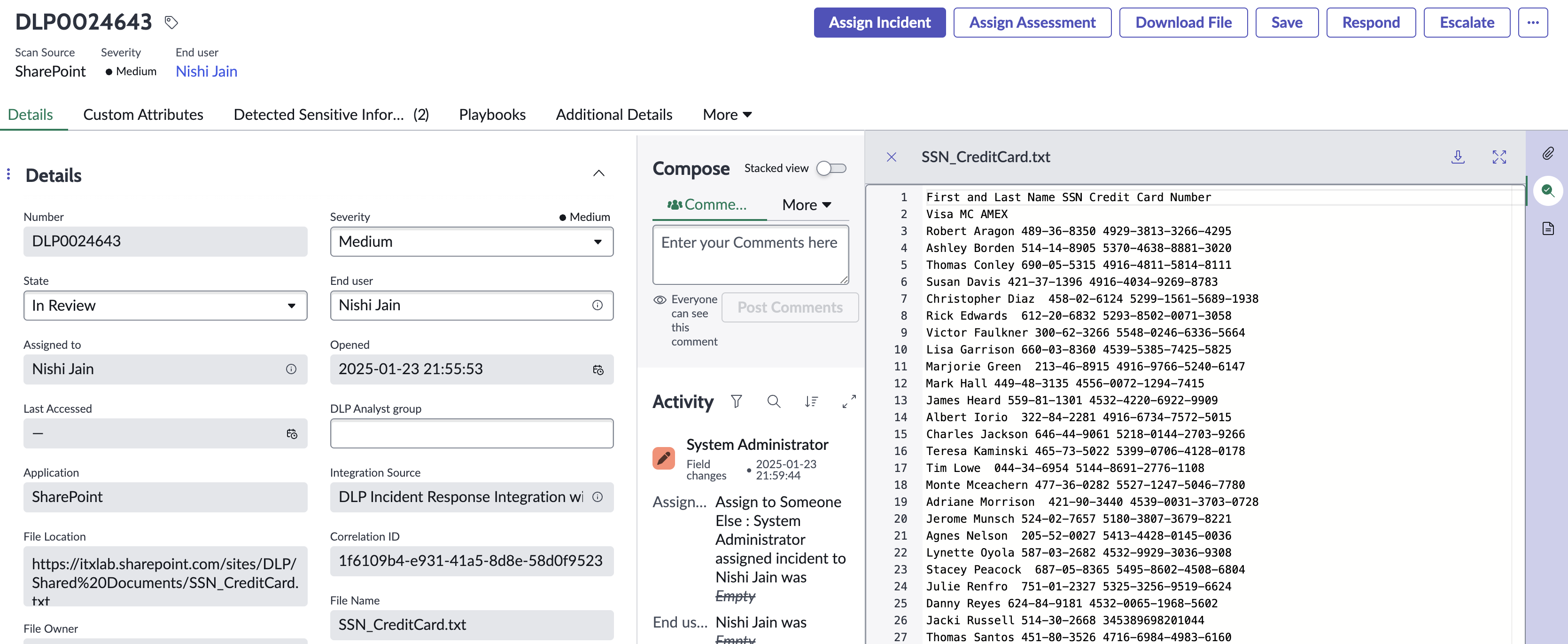Select line 17 Tim Lowe in preview
Screen dimensions: 1568x644
(1065, 469)
